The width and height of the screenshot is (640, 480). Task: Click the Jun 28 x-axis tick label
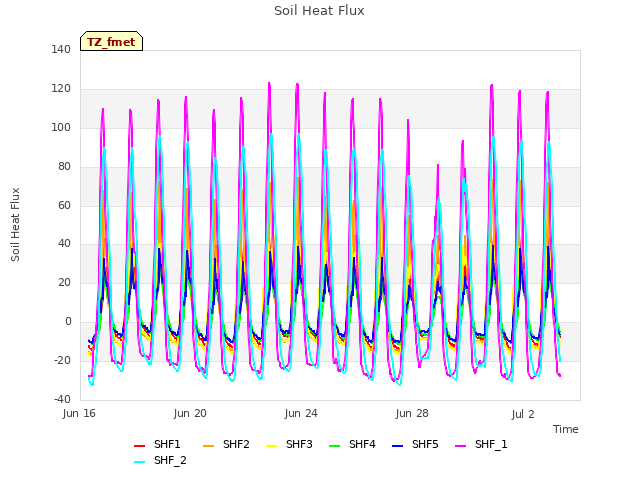coord(412,413)
